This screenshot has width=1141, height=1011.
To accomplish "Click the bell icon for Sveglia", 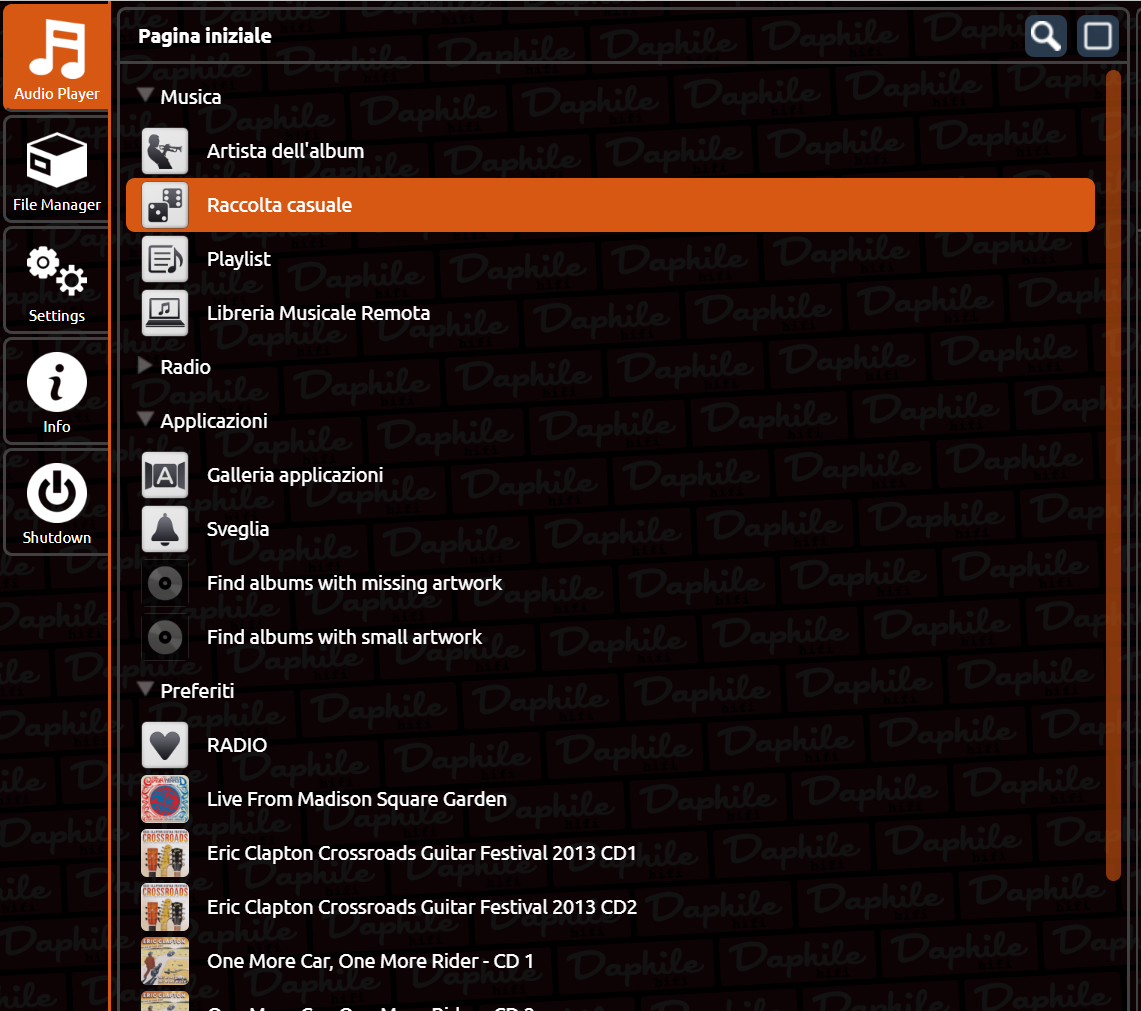I will coord(164,529).
